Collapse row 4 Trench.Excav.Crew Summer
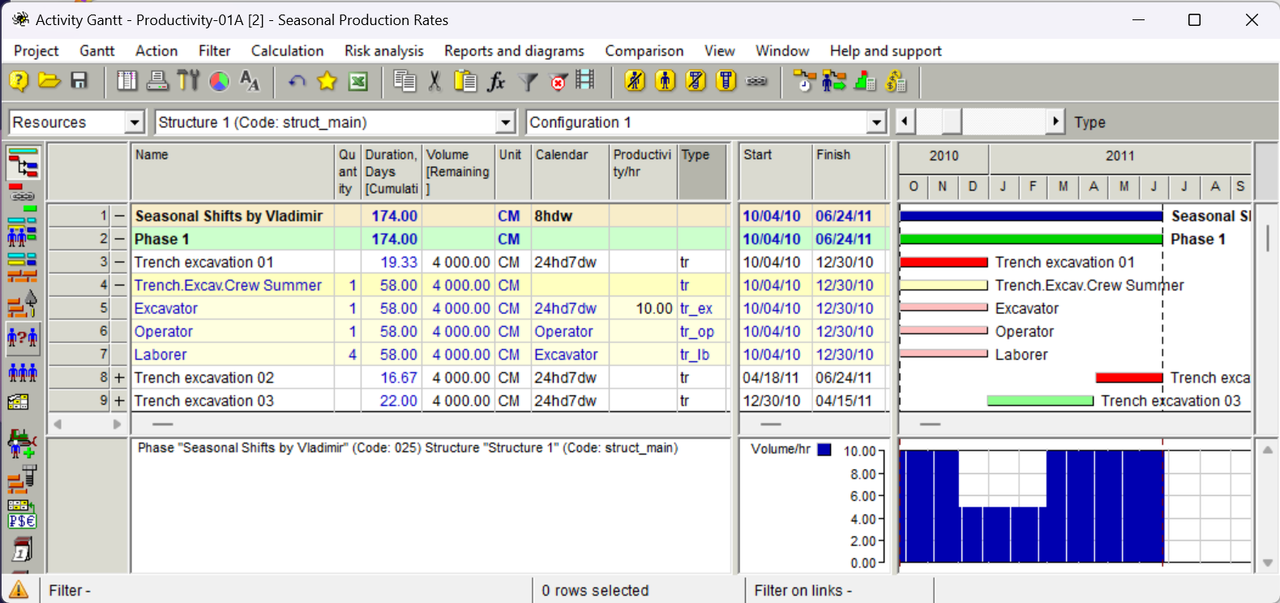 120,285
